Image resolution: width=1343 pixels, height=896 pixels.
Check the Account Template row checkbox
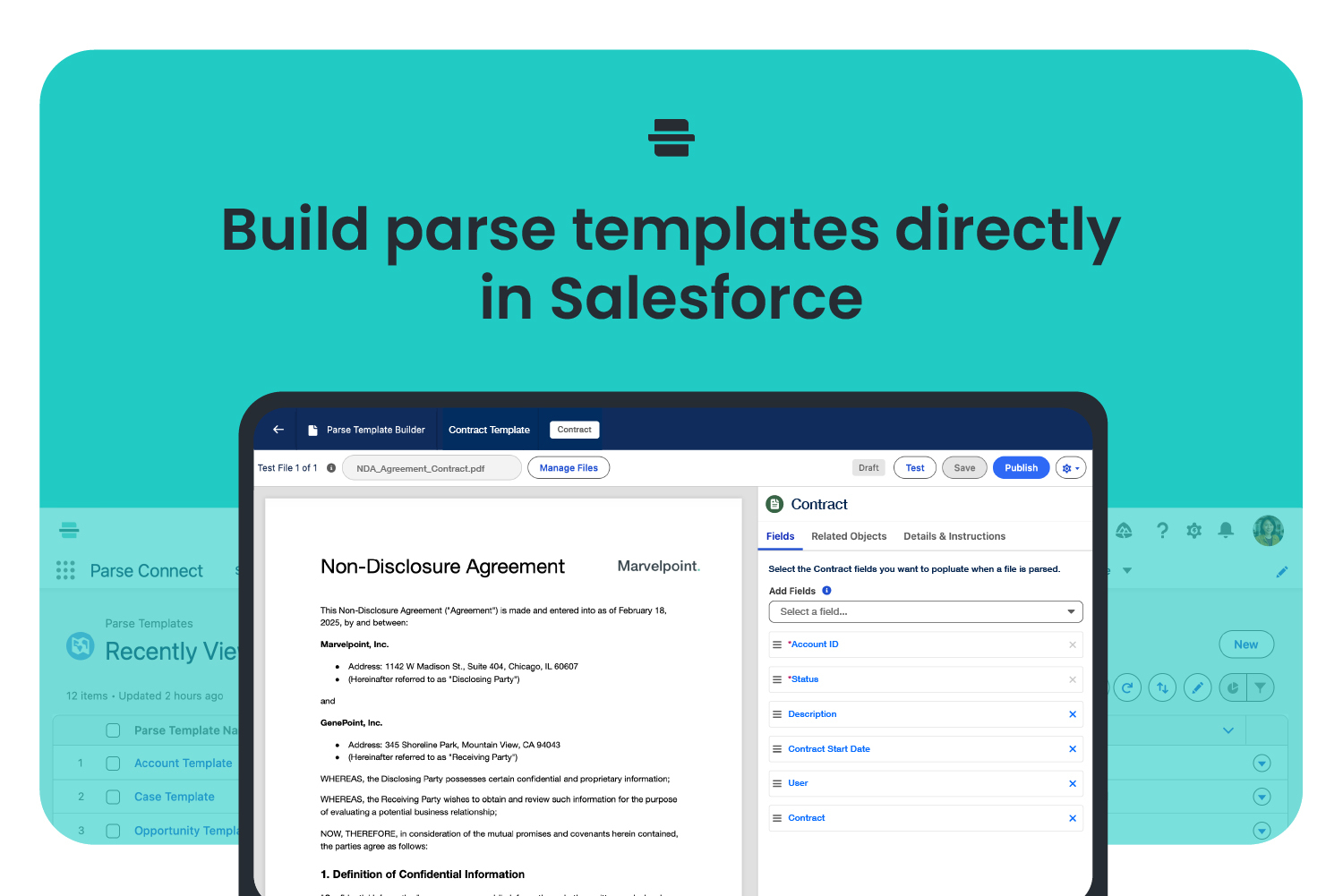[x=113, y=764]
